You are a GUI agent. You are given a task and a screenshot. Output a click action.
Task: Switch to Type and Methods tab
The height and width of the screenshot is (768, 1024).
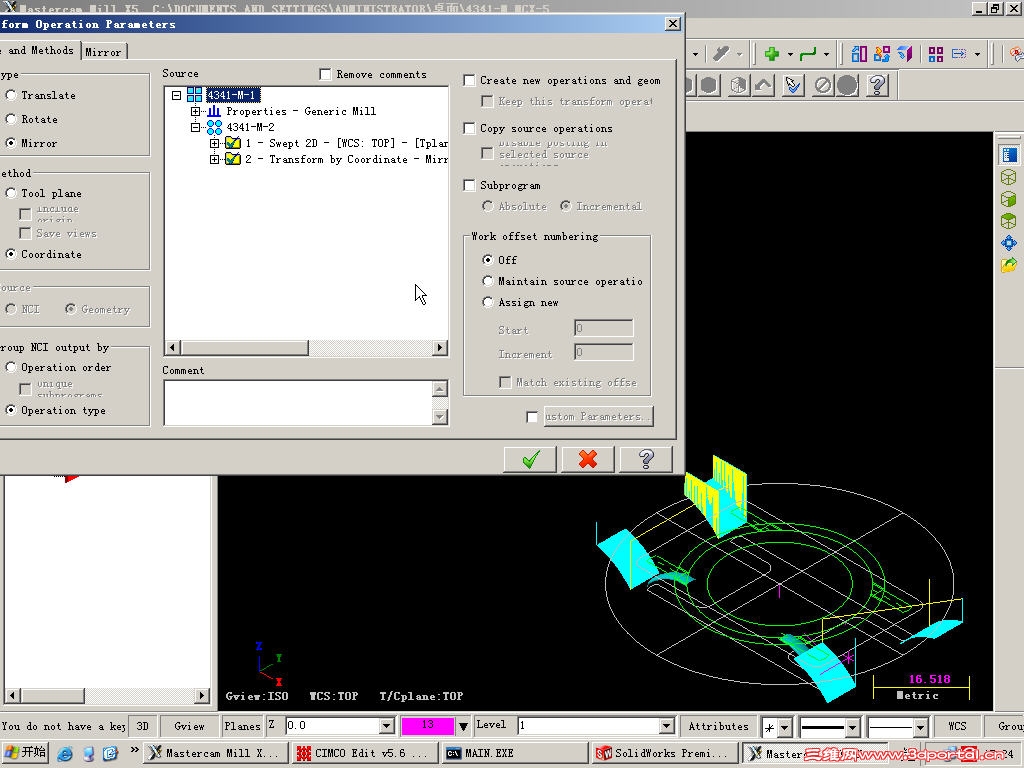point(39,50)
